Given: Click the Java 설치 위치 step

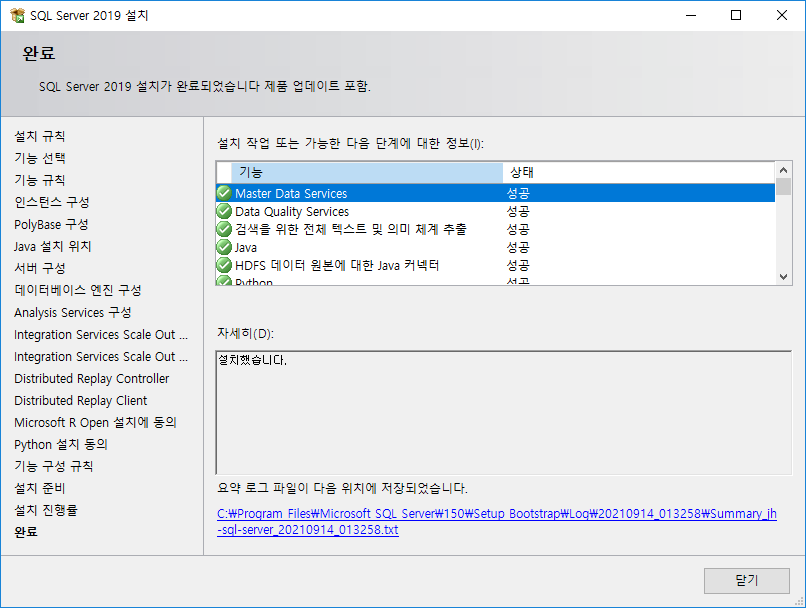Looking at the screenshot, I should point(52,247).
